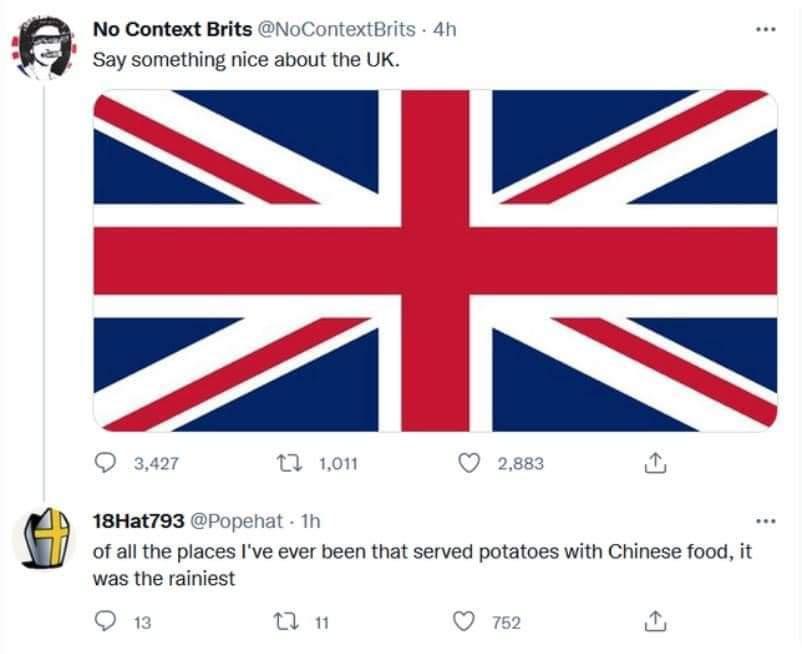
Task: Open the Union Jack flag image
Action: (435, 260)
